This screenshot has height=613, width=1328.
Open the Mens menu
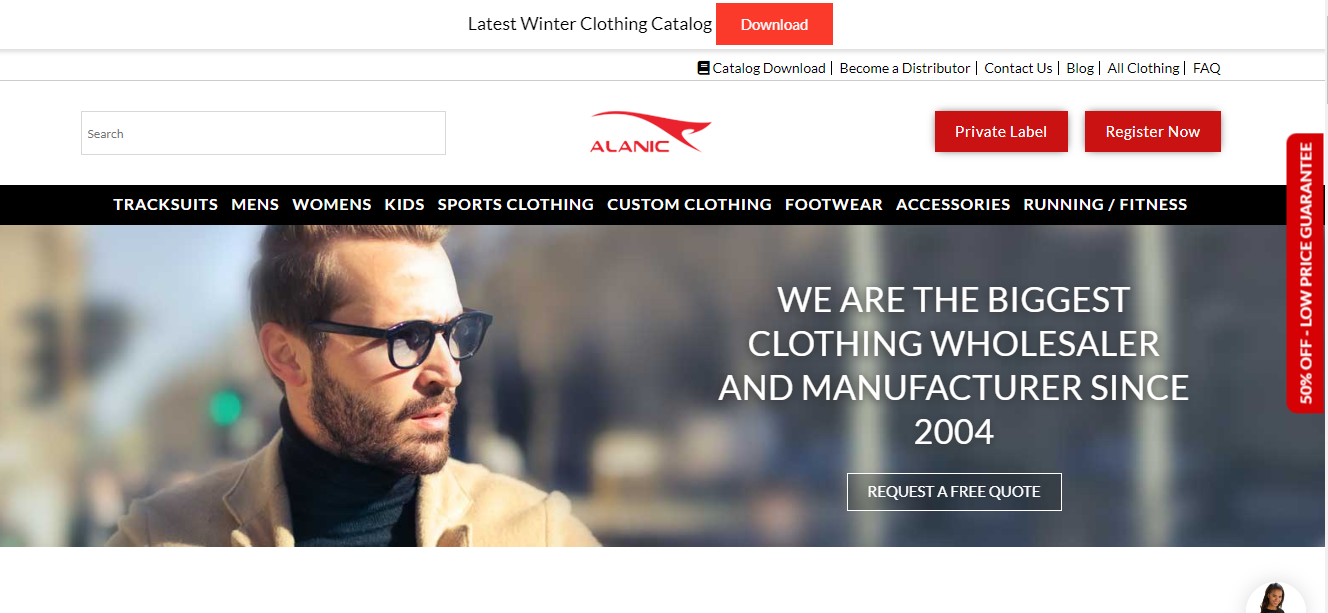coord(255,204)
